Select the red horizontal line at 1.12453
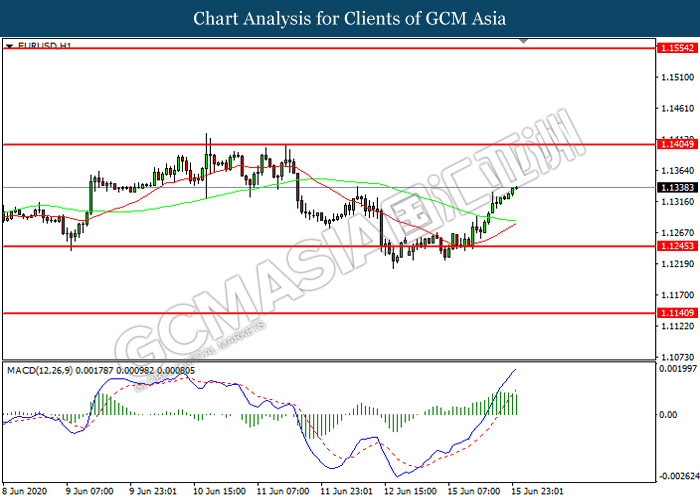Viewport: 700px width, 500px height. (300, 246)
